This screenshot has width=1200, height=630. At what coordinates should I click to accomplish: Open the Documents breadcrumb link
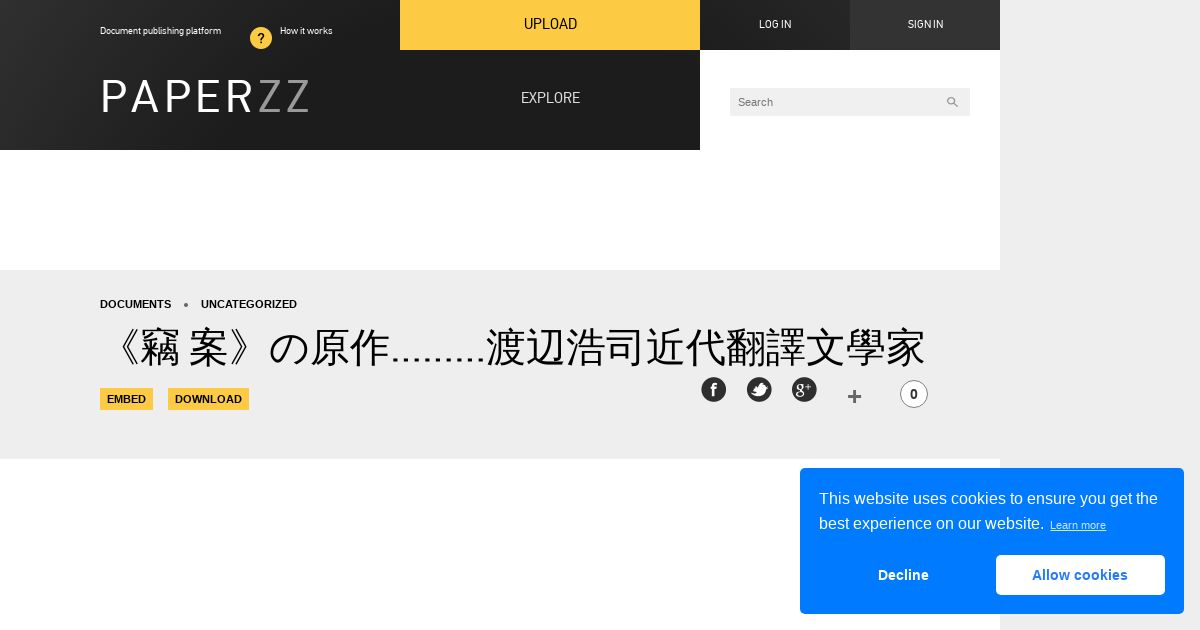(x=135, y=304)
